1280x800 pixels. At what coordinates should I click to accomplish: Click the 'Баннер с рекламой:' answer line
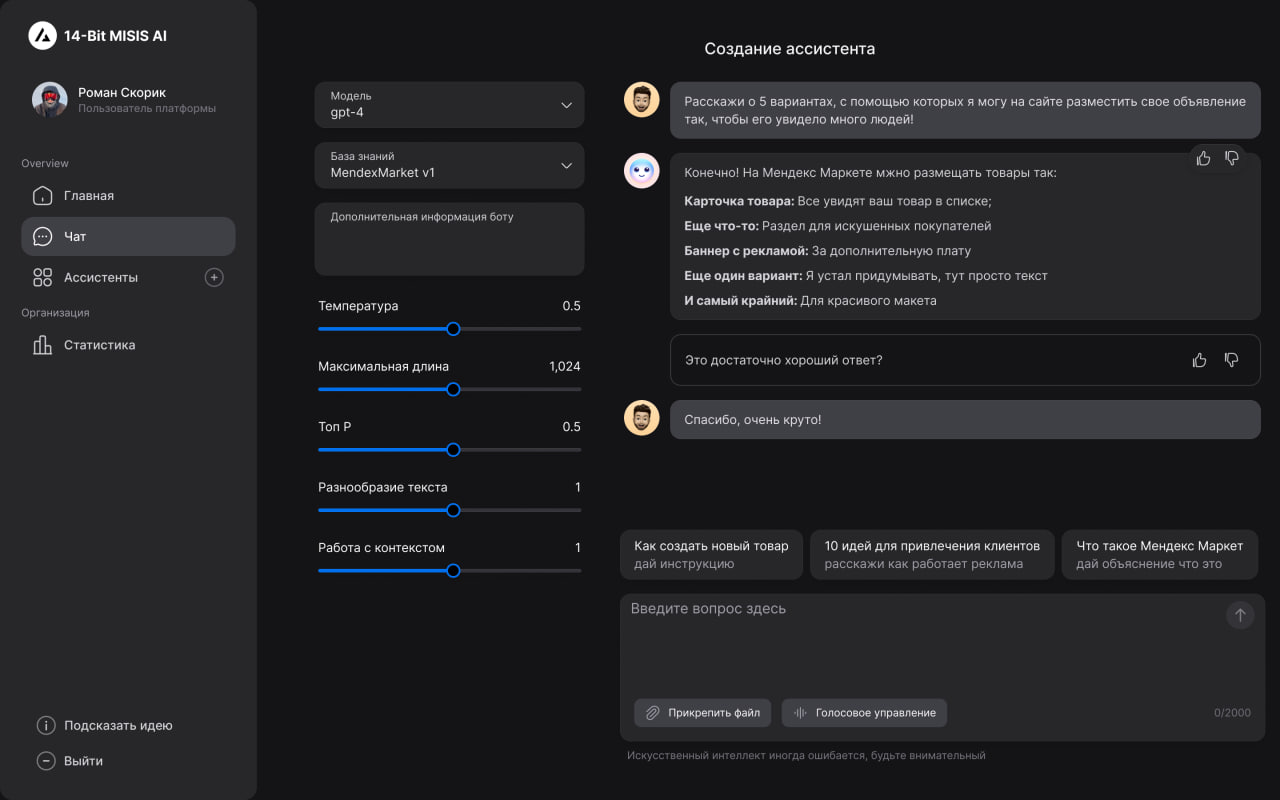[827, 251]
